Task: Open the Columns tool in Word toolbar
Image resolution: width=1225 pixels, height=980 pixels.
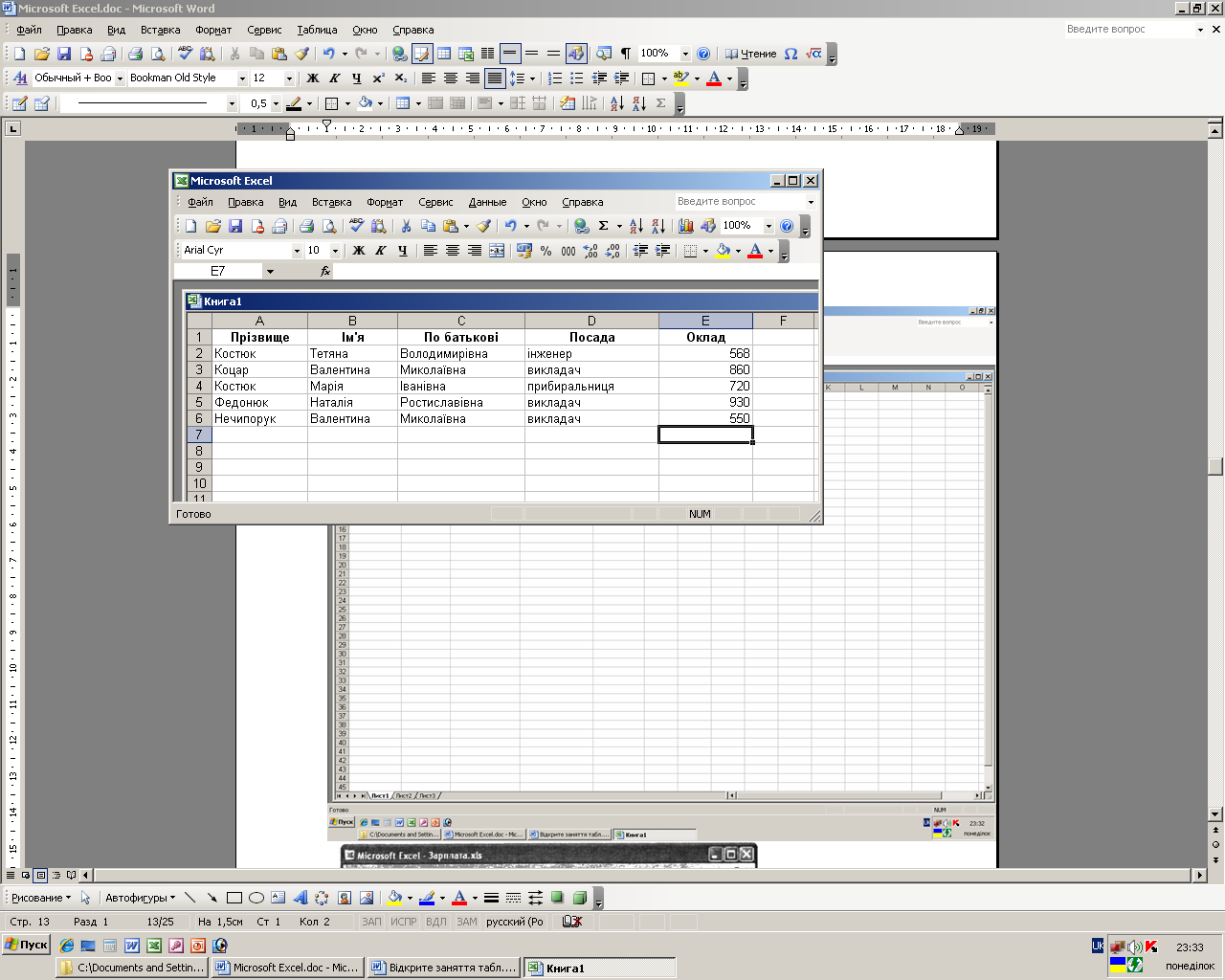Action: point(488,54)
